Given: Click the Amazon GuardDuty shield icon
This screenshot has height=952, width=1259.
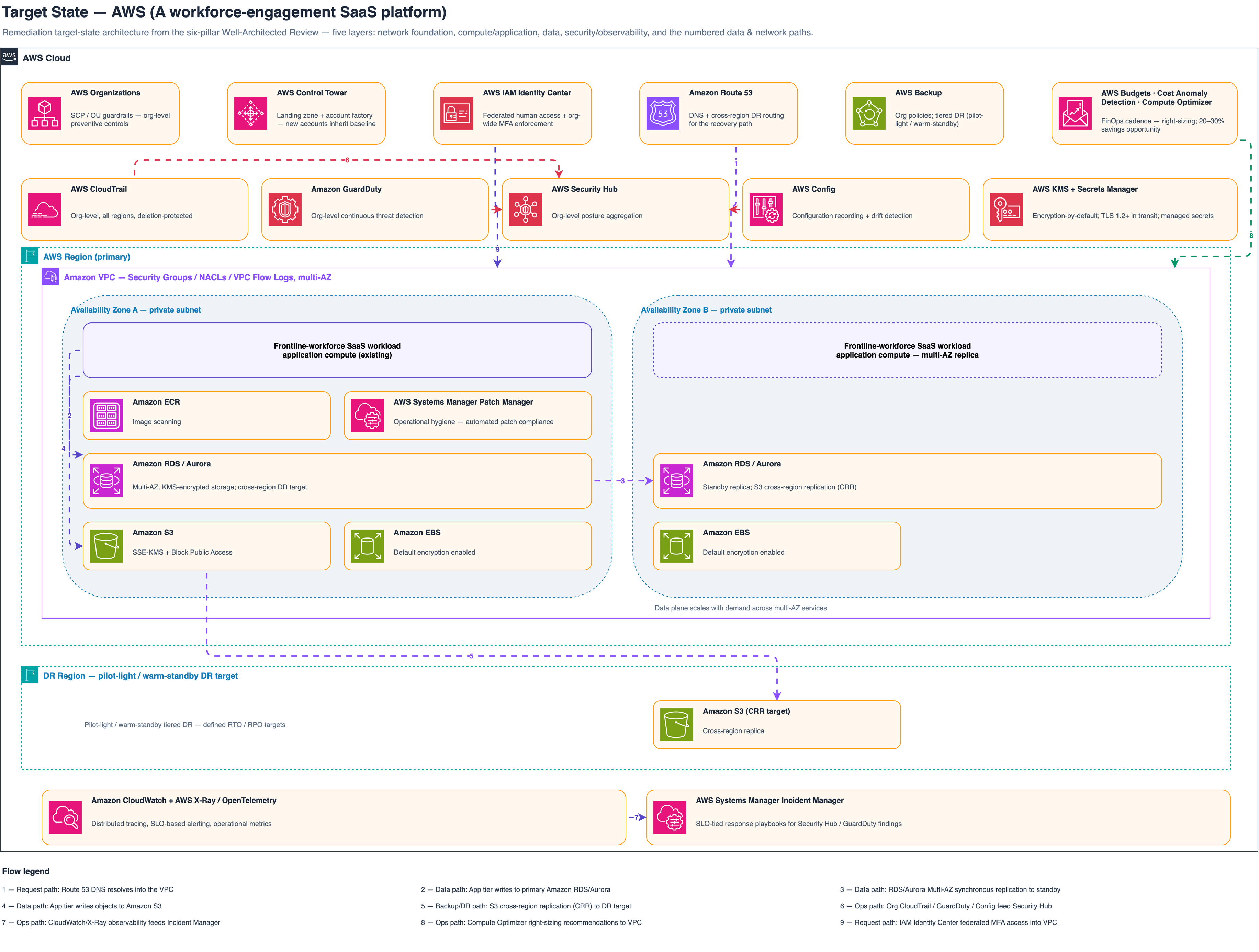Looking at the screenshot, I should click(285, 210).
